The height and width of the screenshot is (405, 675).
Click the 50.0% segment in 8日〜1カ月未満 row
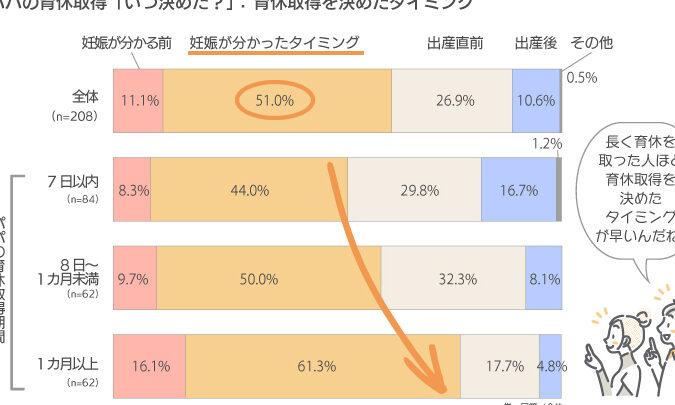point(269,278)
